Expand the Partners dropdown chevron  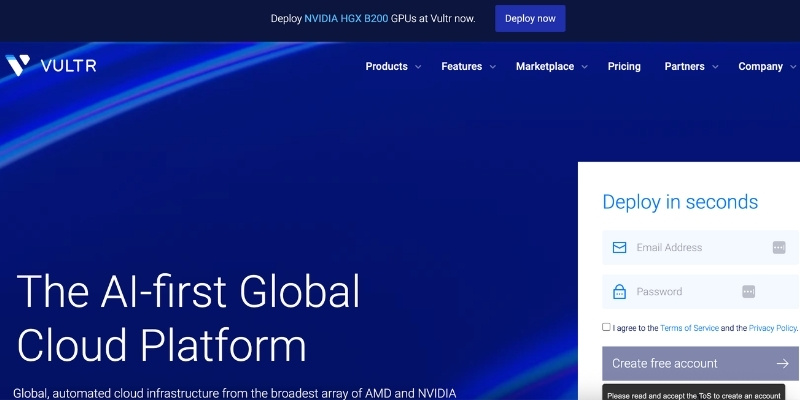[x=715, y=67]
